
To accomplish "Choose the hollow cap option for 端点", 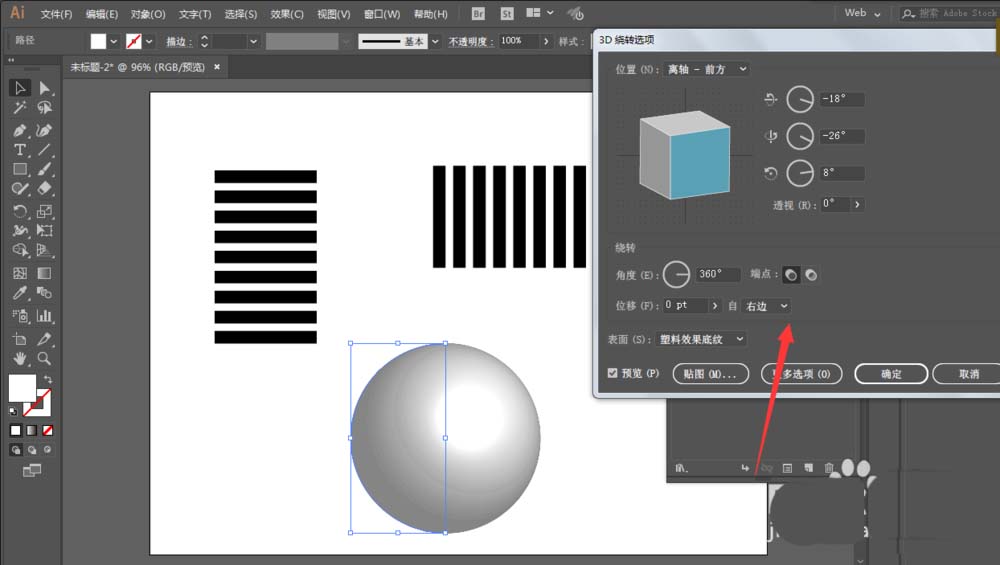I will click(811, 274).
